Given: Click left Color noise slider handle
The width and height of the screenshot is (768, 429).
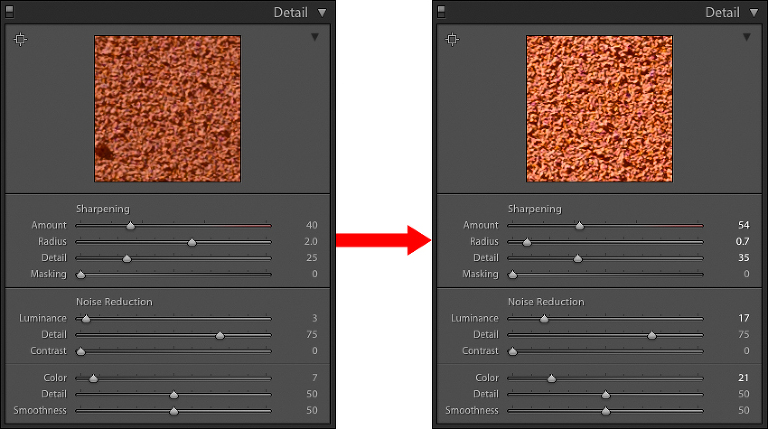Looking at the screenshot, I should point(94,379).
